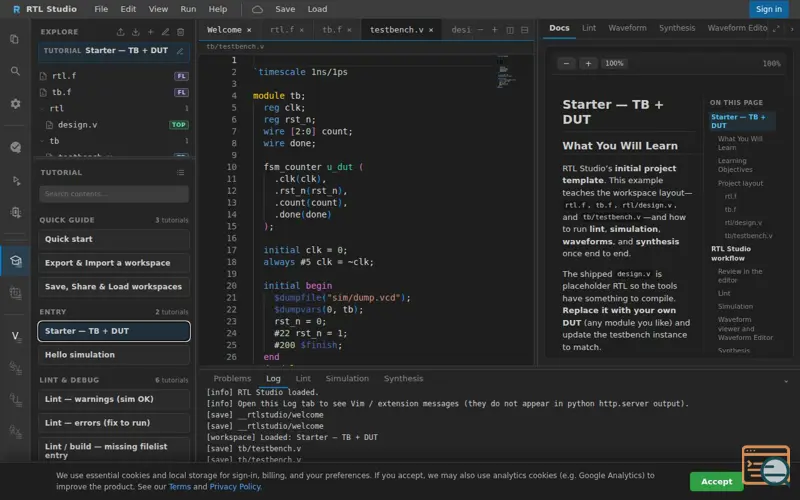800x500 pixels.
Task: Open the View menu
Action: pos(158,9)
